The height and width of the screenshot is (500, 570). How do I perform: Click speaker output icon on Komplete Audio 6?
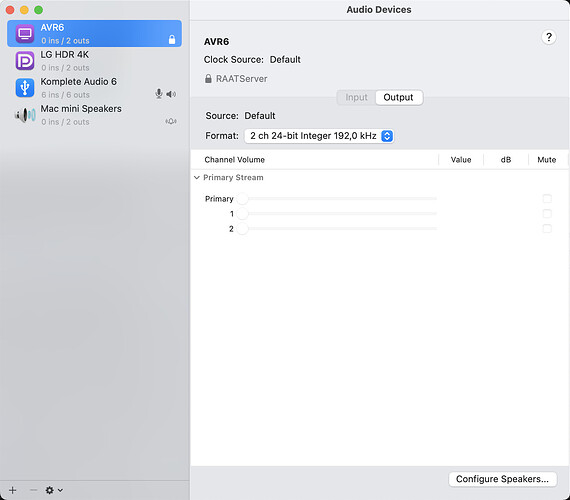click(171, 94)
